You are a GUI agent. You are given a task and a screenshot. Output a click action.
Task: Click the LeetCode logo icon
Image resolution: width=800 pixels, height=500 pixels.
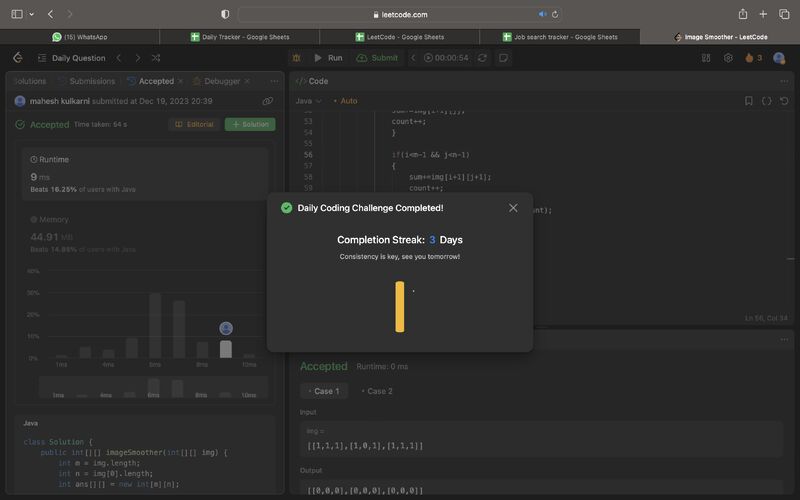pyautogui.click(x=18, y=58)
